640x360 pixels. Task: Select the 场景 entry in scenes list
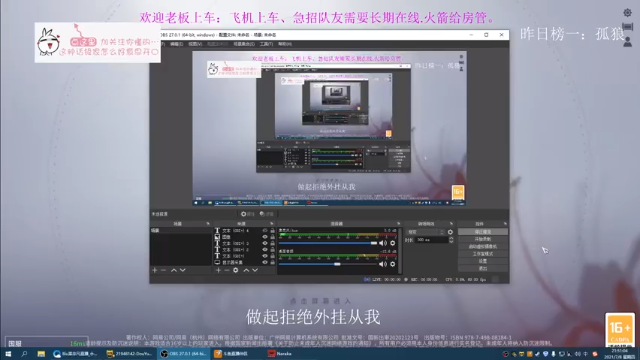(x=181, y=231)
